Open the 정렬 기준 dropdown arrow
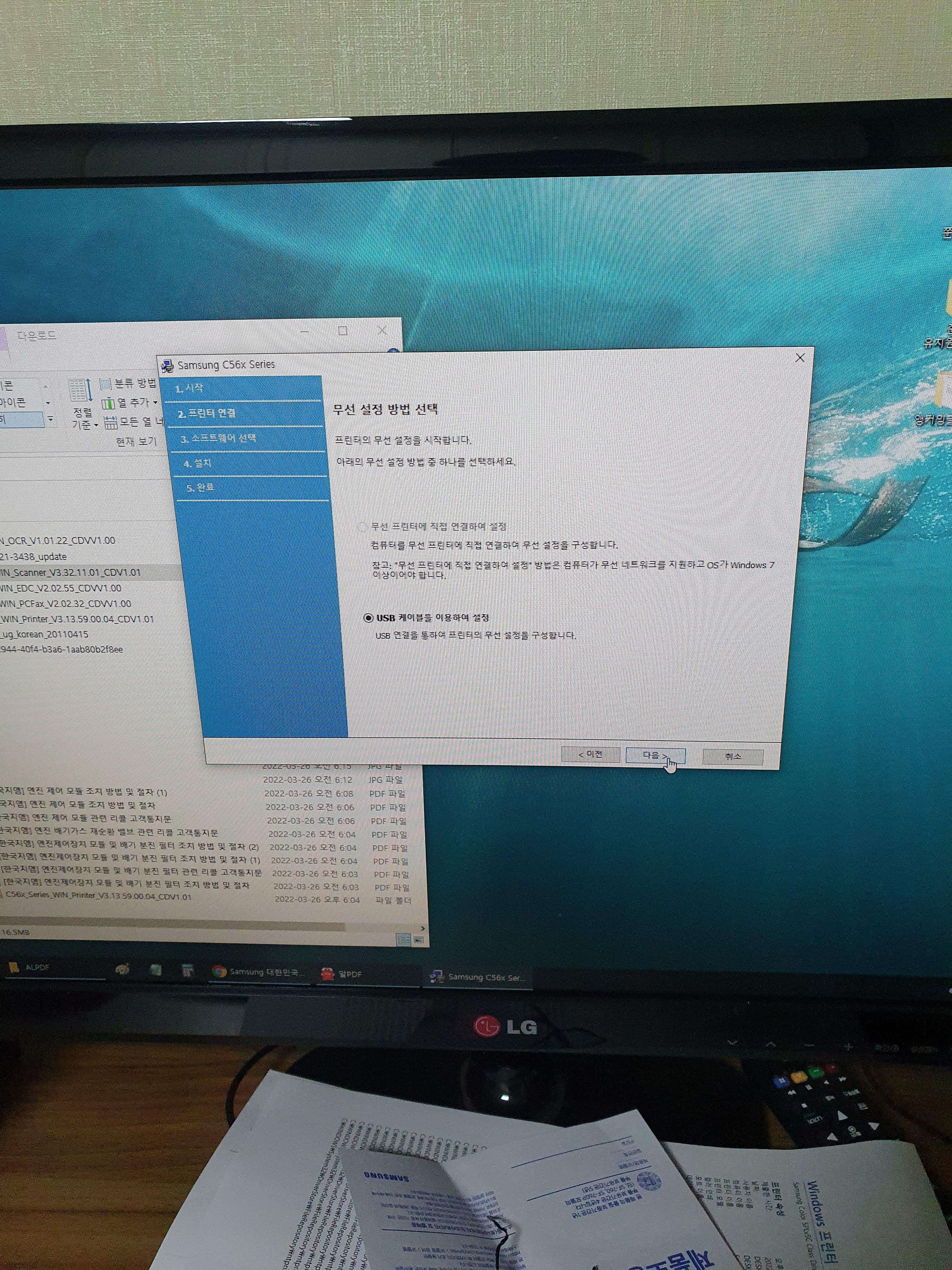This screenshot has width=952, height=1270. pyautogui.click(x=96, y=426)
